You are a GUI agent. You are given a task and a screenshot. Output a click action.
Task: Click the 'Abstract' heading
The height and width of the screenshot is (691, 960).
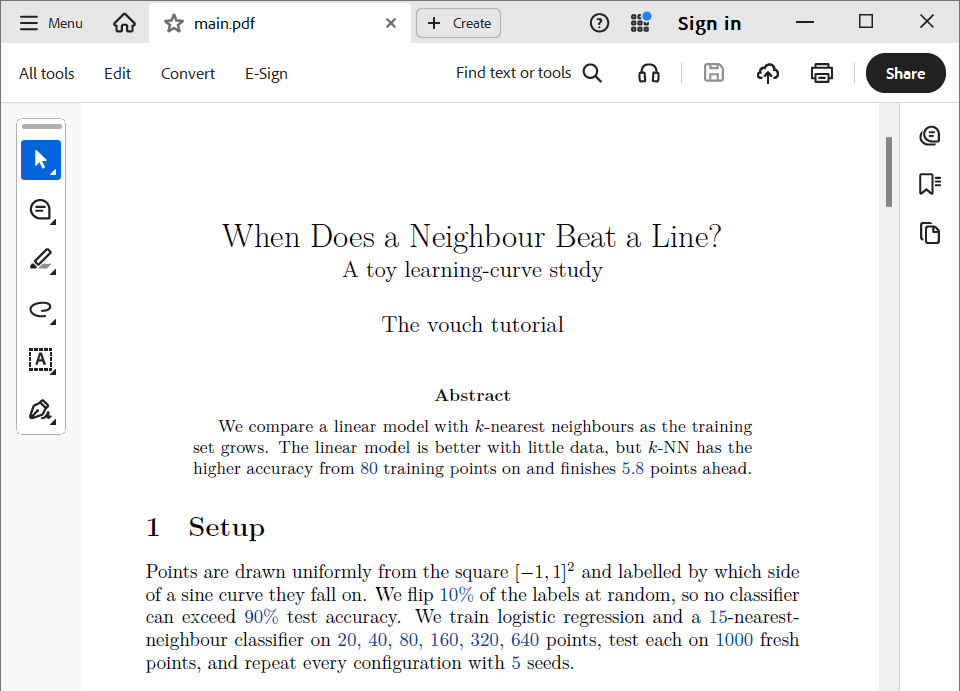pyautogui.click(x=473, y=395)
